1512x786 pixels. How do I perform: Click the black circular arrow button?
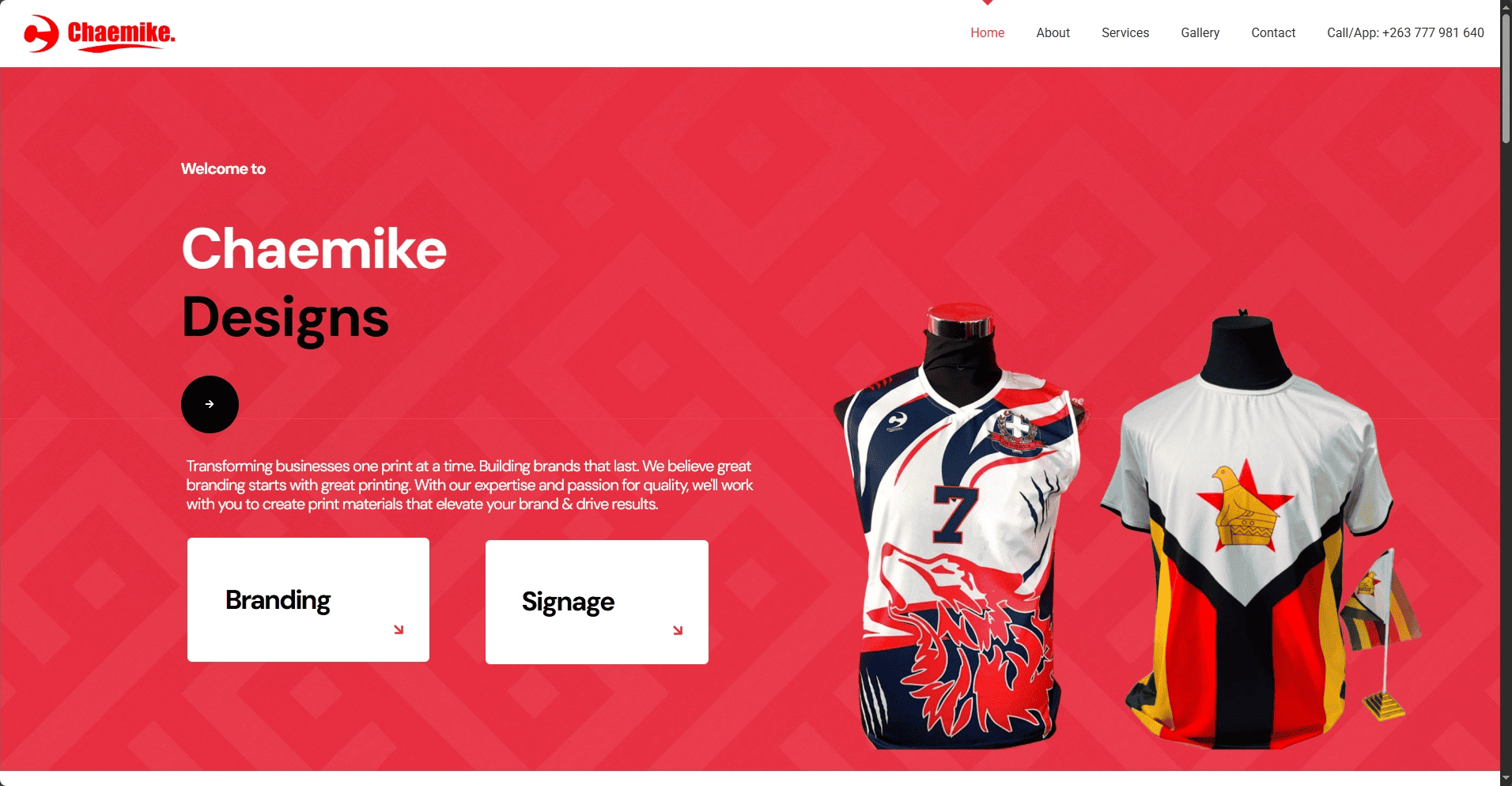pyautogui.click(x=210, y=404)
